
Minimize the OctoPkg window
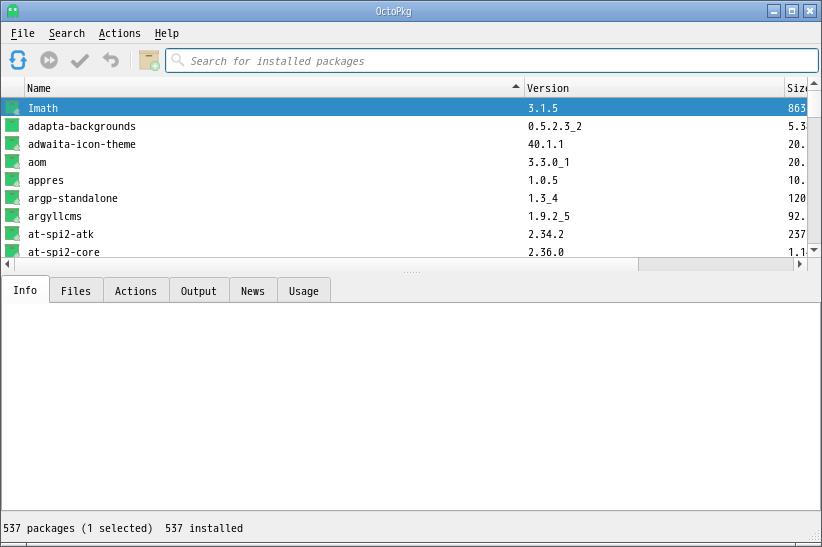point(774,11)
